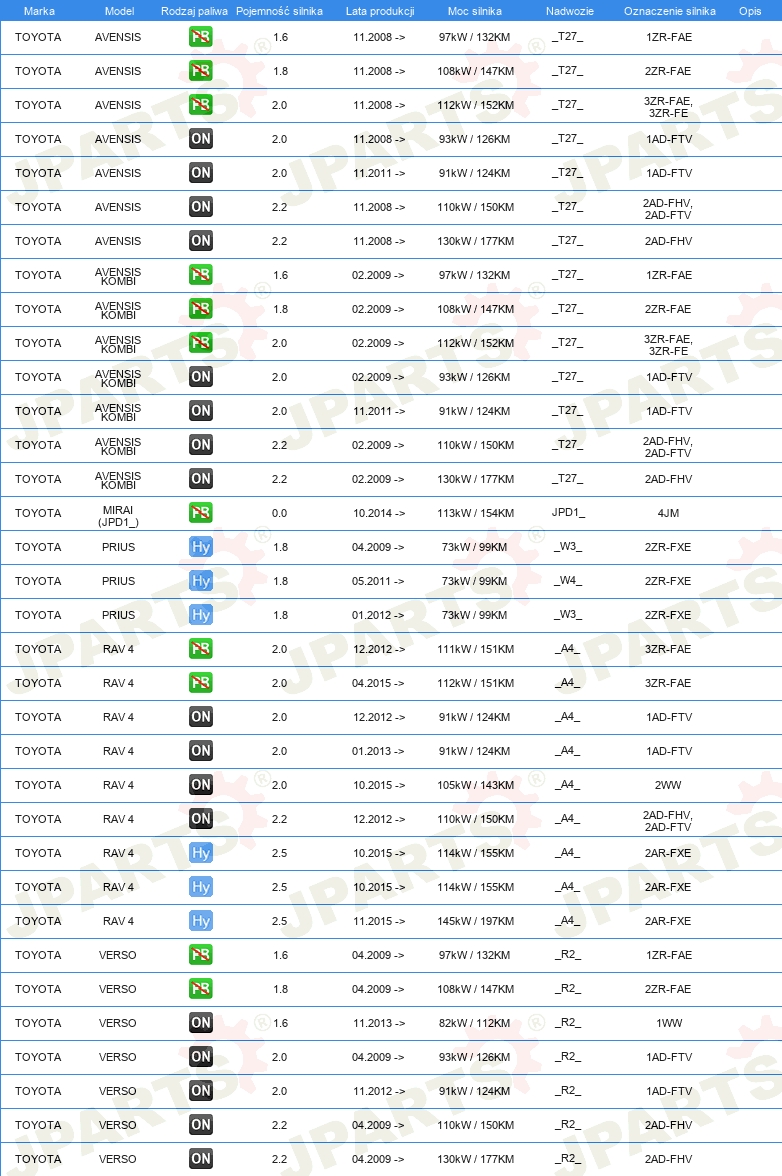Viewport: 782px width, 1176px height.
Task: Click the diesel ON icon for Avensis 130kW
Action: (200, 241)
